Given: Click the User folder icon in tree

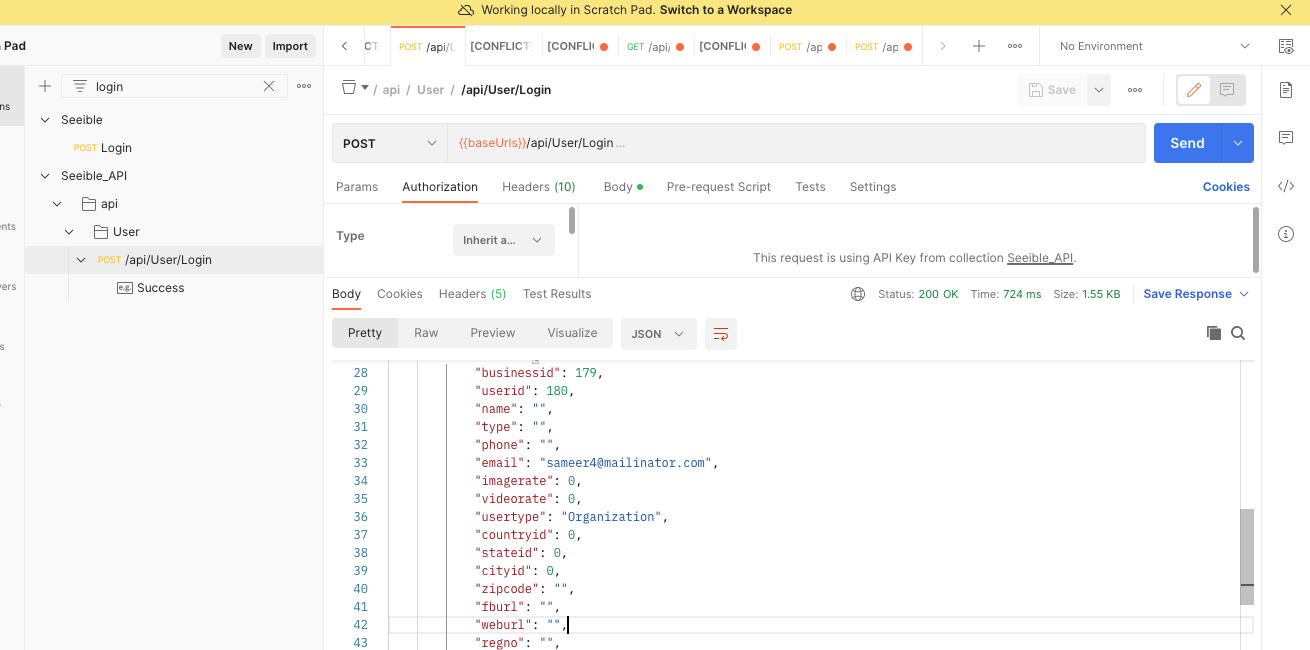Looking at the screenshot, I should click(101, 232).
